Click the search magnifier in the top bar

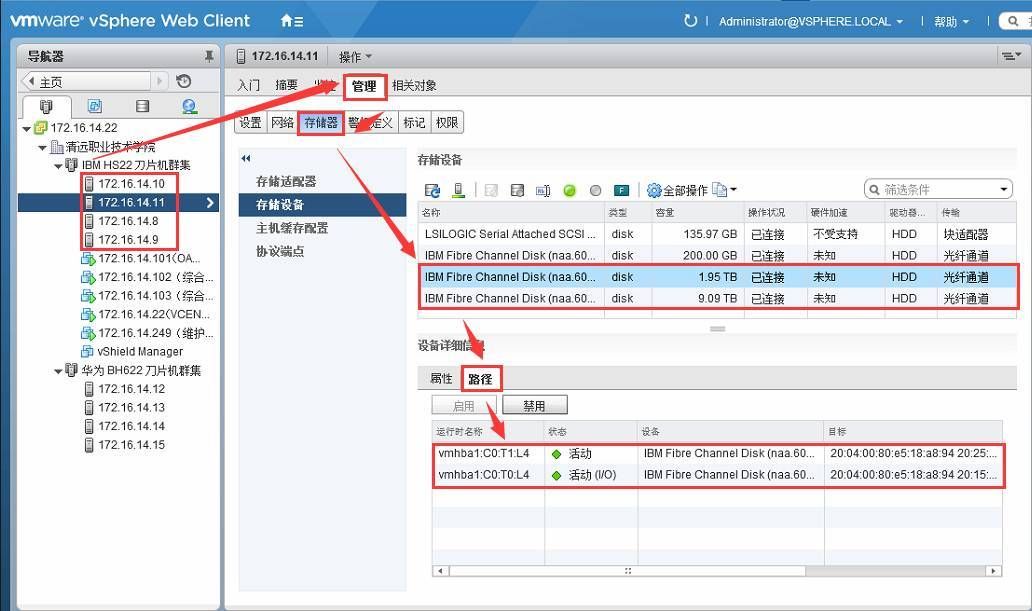[x=1014, y=21]
